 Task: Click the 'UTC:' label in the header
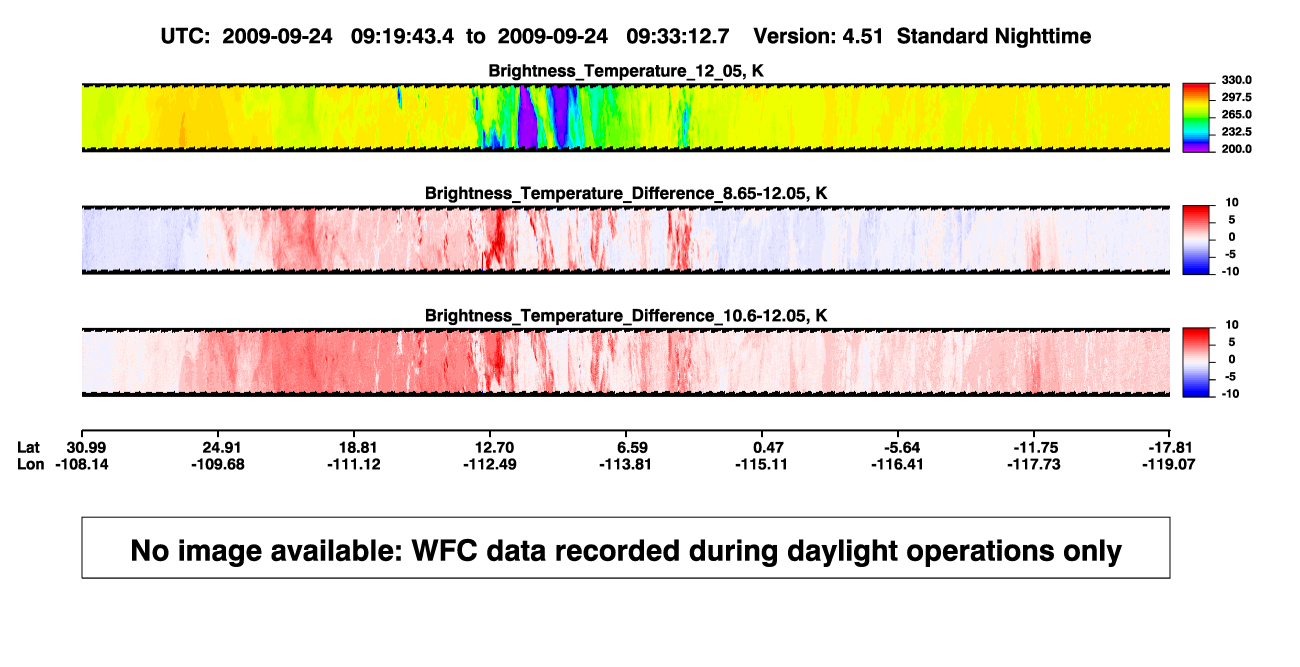[185, 37]
